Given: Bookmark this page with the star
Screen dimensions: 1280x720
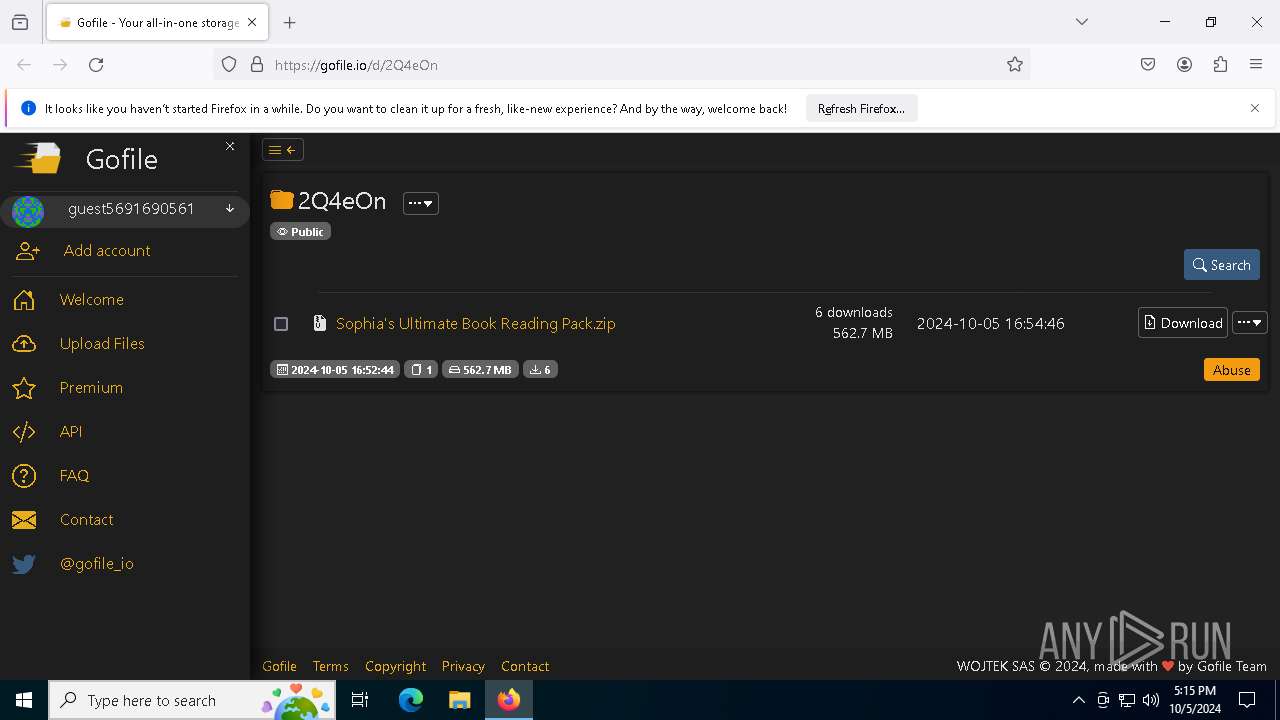Looking at the screenshot, I should click(x=1015, y=65).
